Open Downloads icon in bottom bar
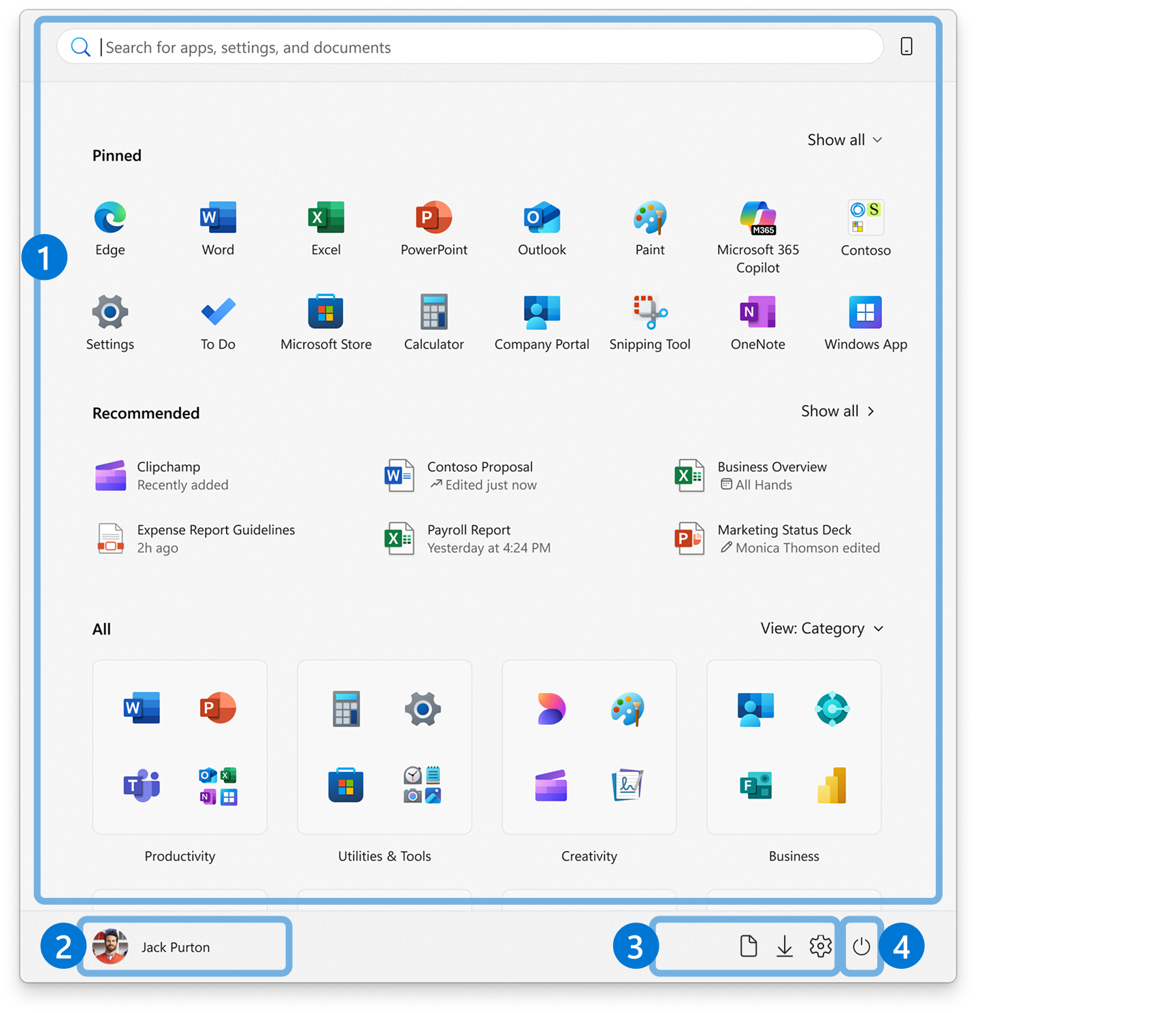This screenshot has width=1176, height=1013. [x=785, y=946]
